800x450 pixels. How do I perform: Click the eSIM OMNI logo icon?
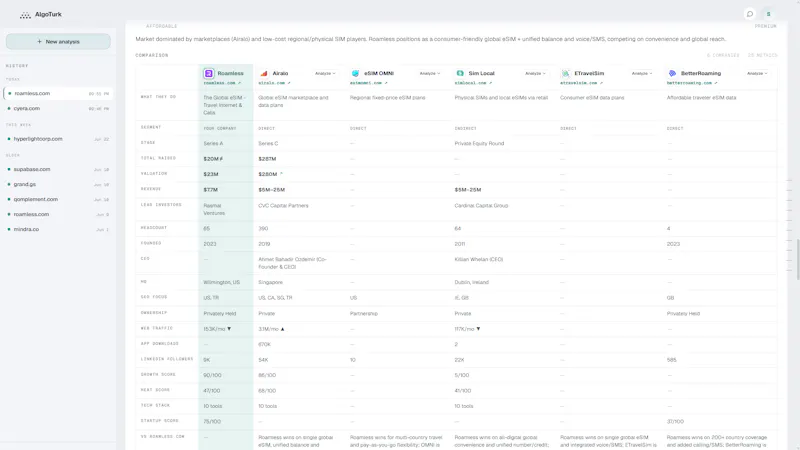[356, 73]
